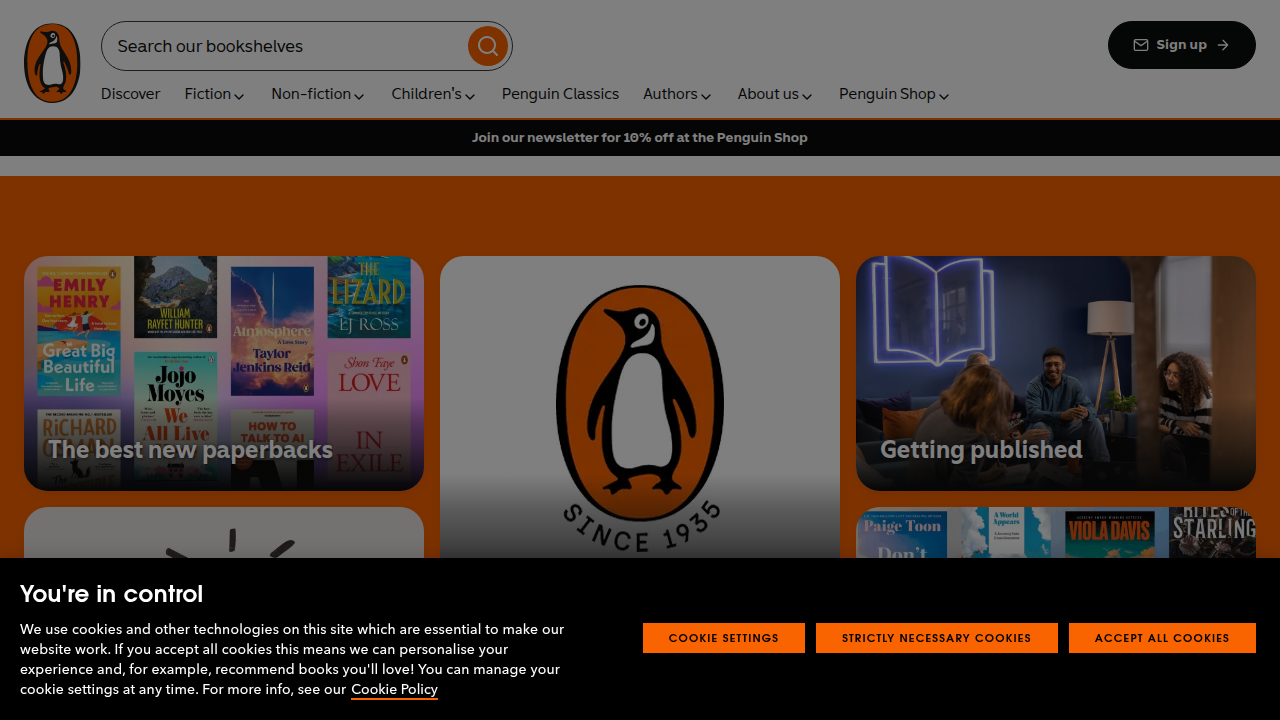Screen dimensions: 1280x720
Task: Open the Viola Davis book covers card
Action: point(1056,533)
